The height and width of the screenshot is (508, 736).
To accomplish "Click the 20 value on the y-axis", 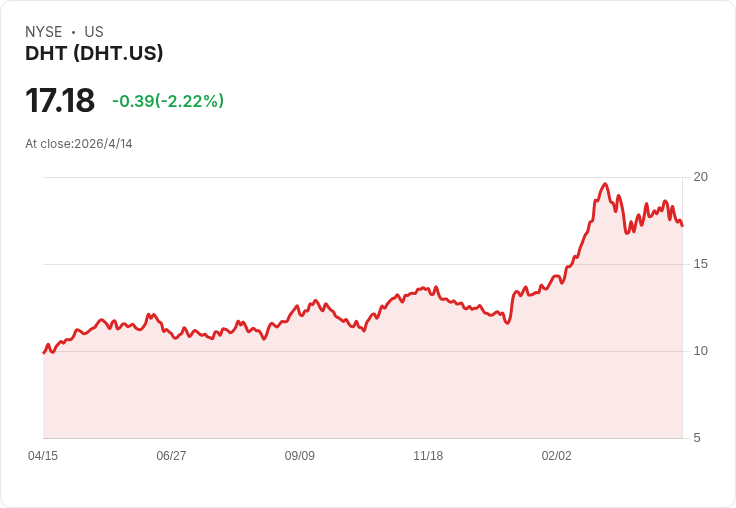I will point(700,177).
